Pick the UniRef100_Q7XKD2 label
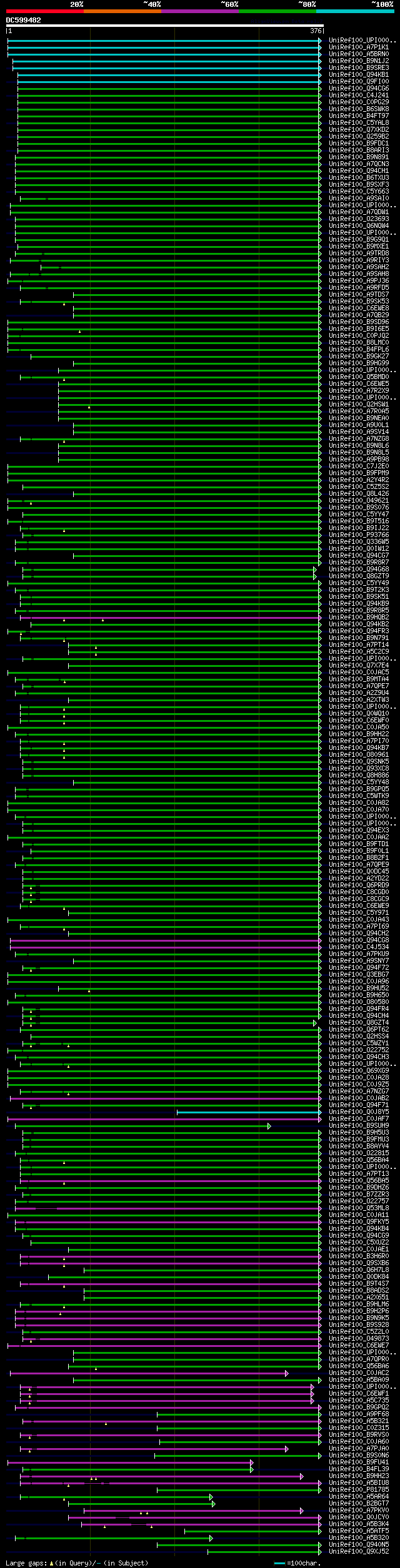This screenshot has width=400, height=1568. [359, 130]
